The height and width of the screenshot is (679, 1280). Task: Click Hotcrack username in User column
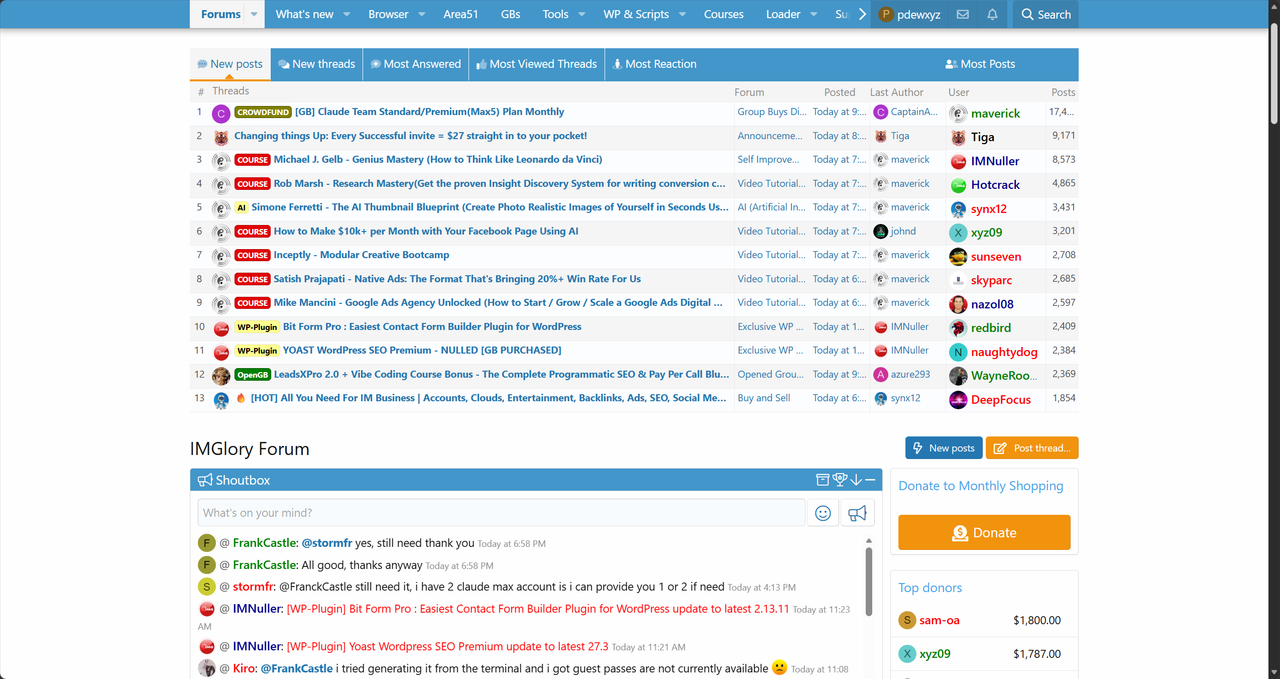[x=995, y=185]
